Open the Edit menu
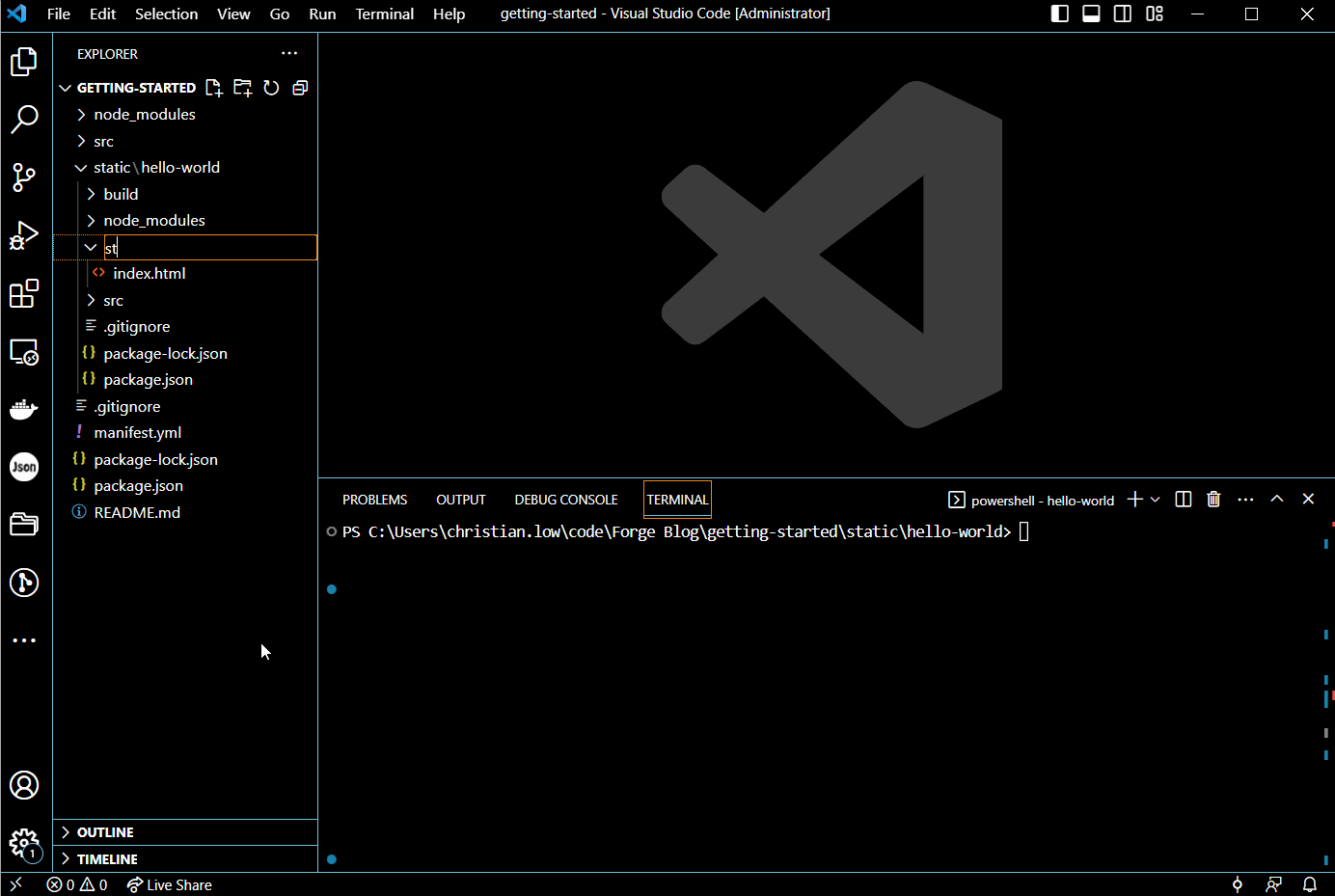 point(102,14)
